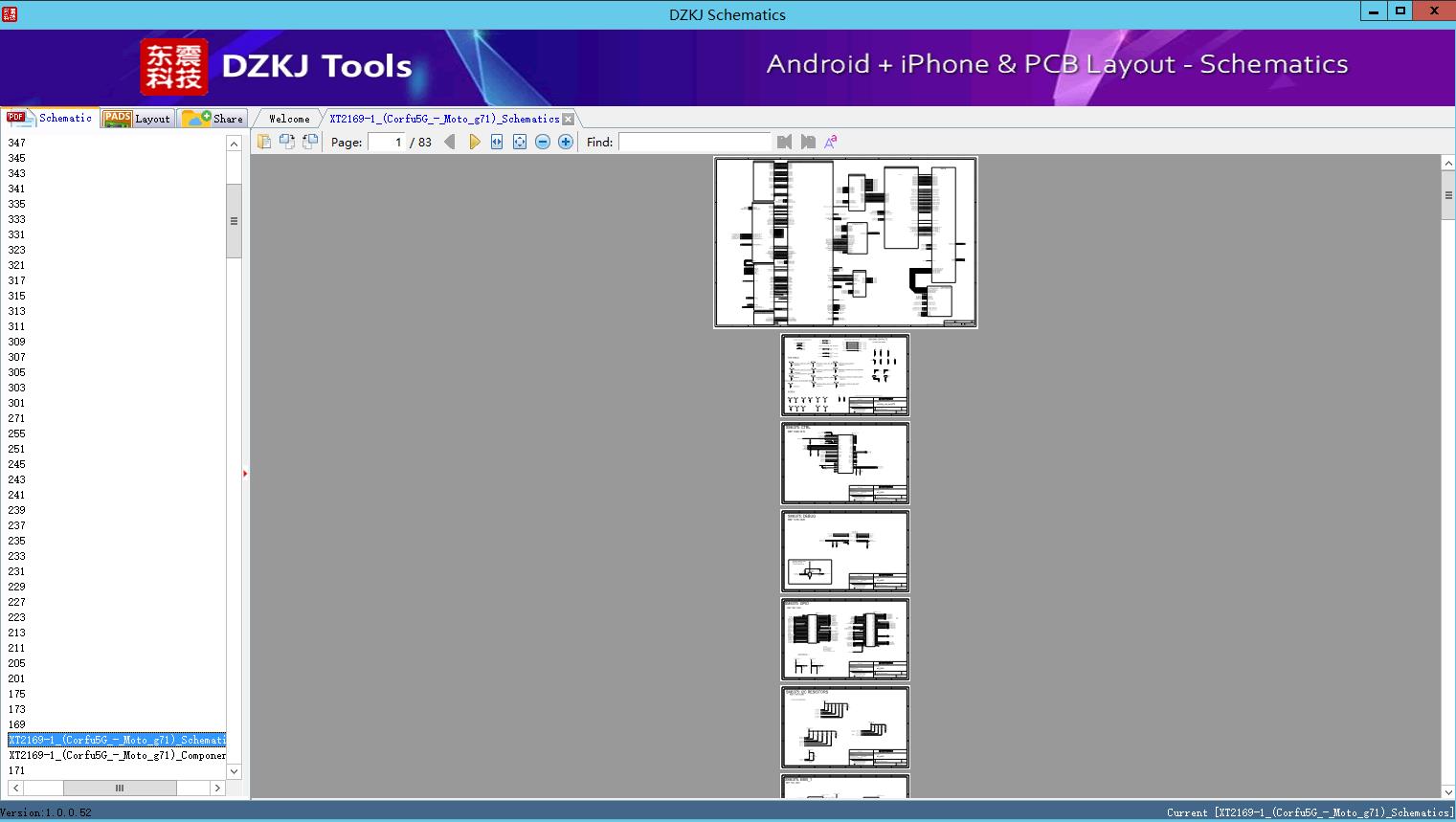Select list item 171
Screen dimensions: 1456x822
(x=17, y=770)
